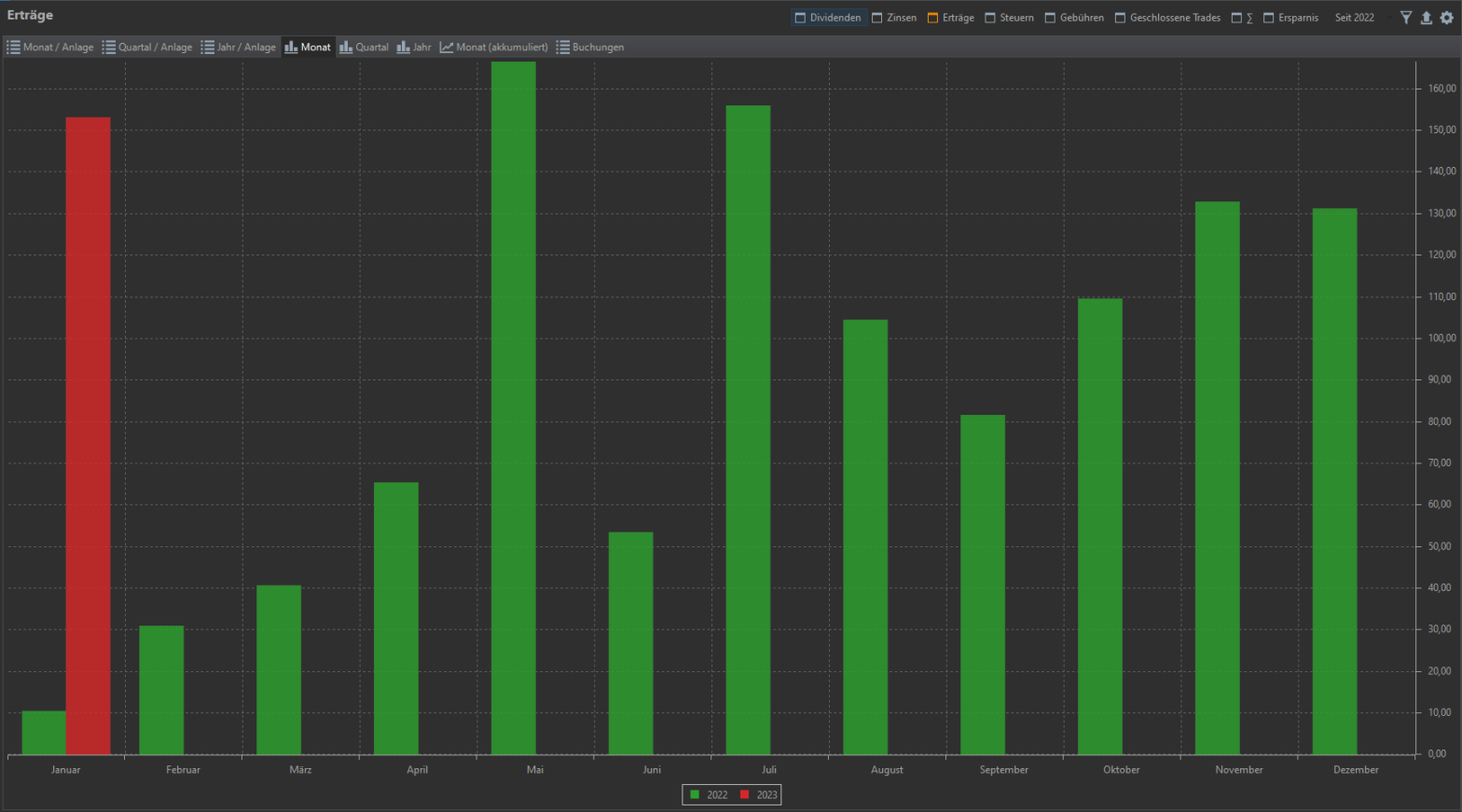Enable the Steuern checkbox

click(x=990, y=18)
